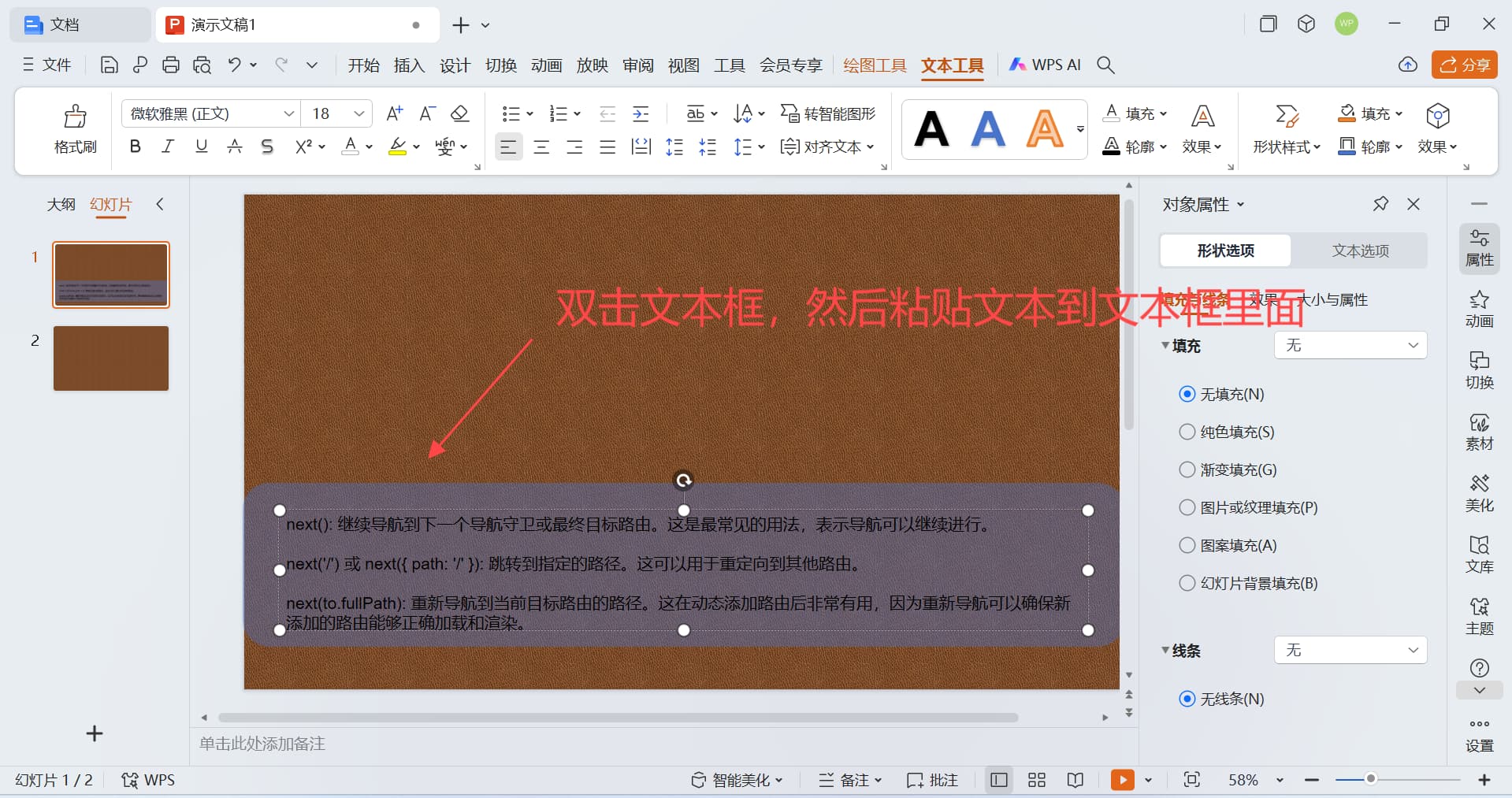
Task: Adjust the zoom slider handle
Action: [x=1371, y=779]
